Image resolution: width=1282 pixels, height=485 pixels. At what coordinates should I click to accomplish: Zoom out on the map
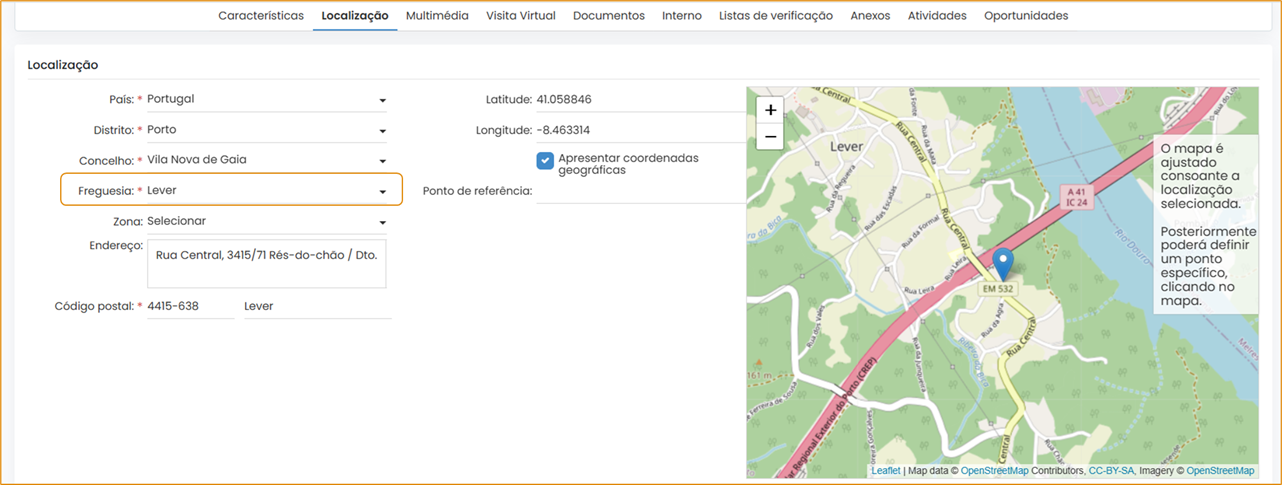pos(770,137)
